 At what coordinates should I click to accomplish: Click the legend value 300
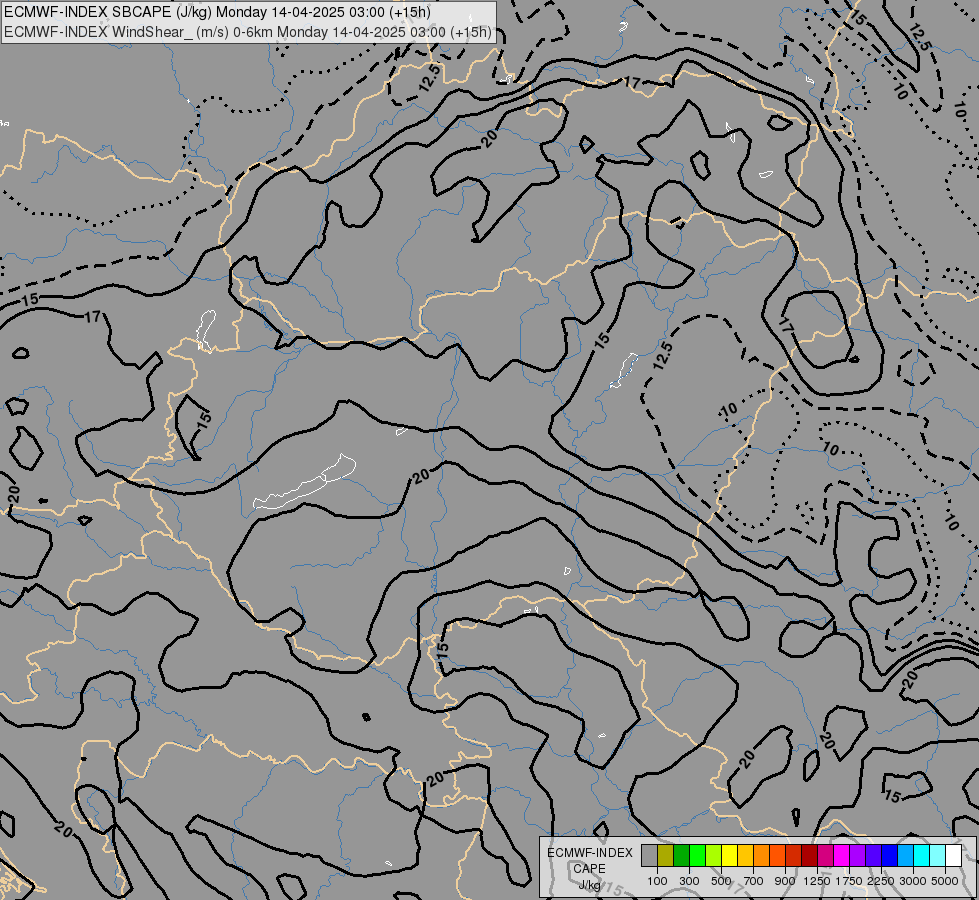689,881
